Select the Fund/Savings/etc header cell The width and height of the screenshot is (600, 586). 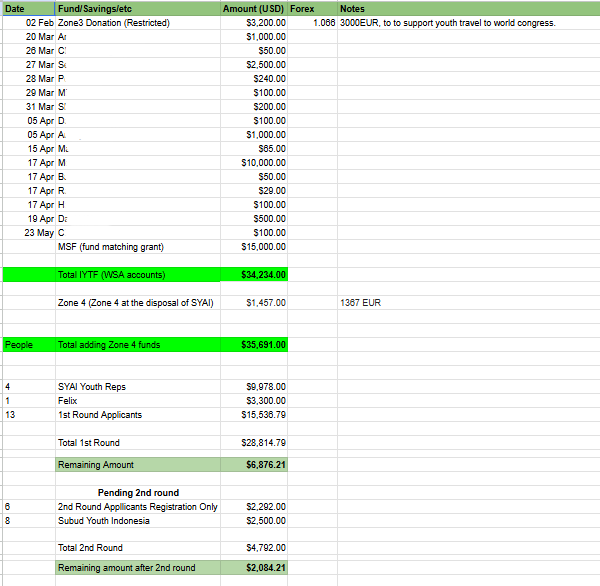[138, 8]
